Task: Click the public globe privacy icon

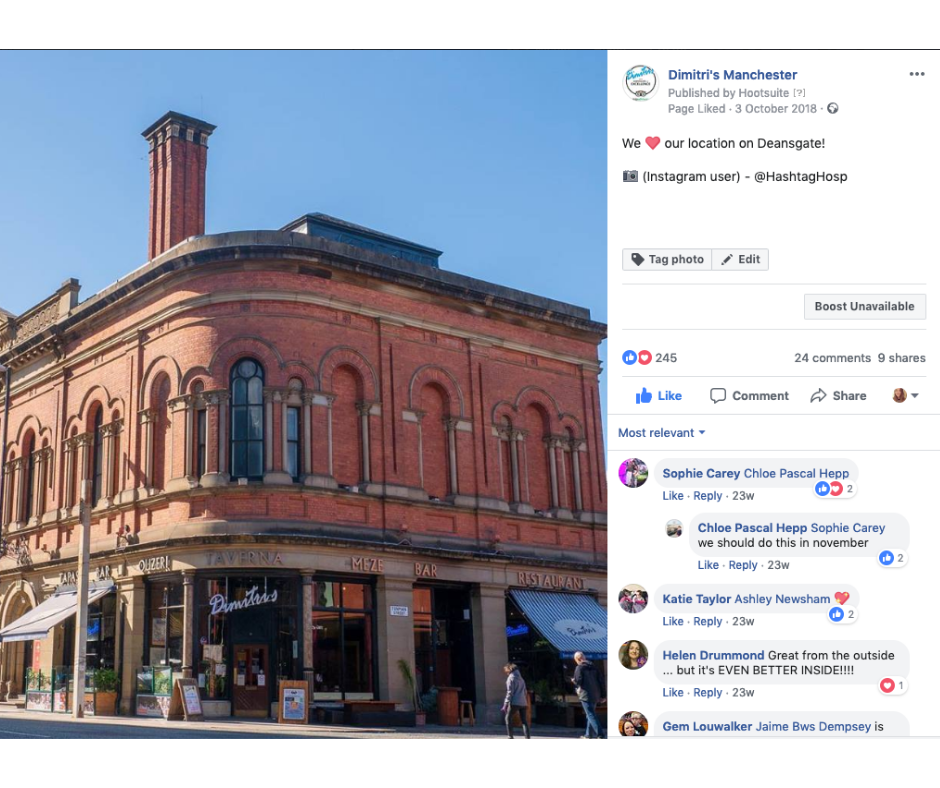Action: [833, 109]
